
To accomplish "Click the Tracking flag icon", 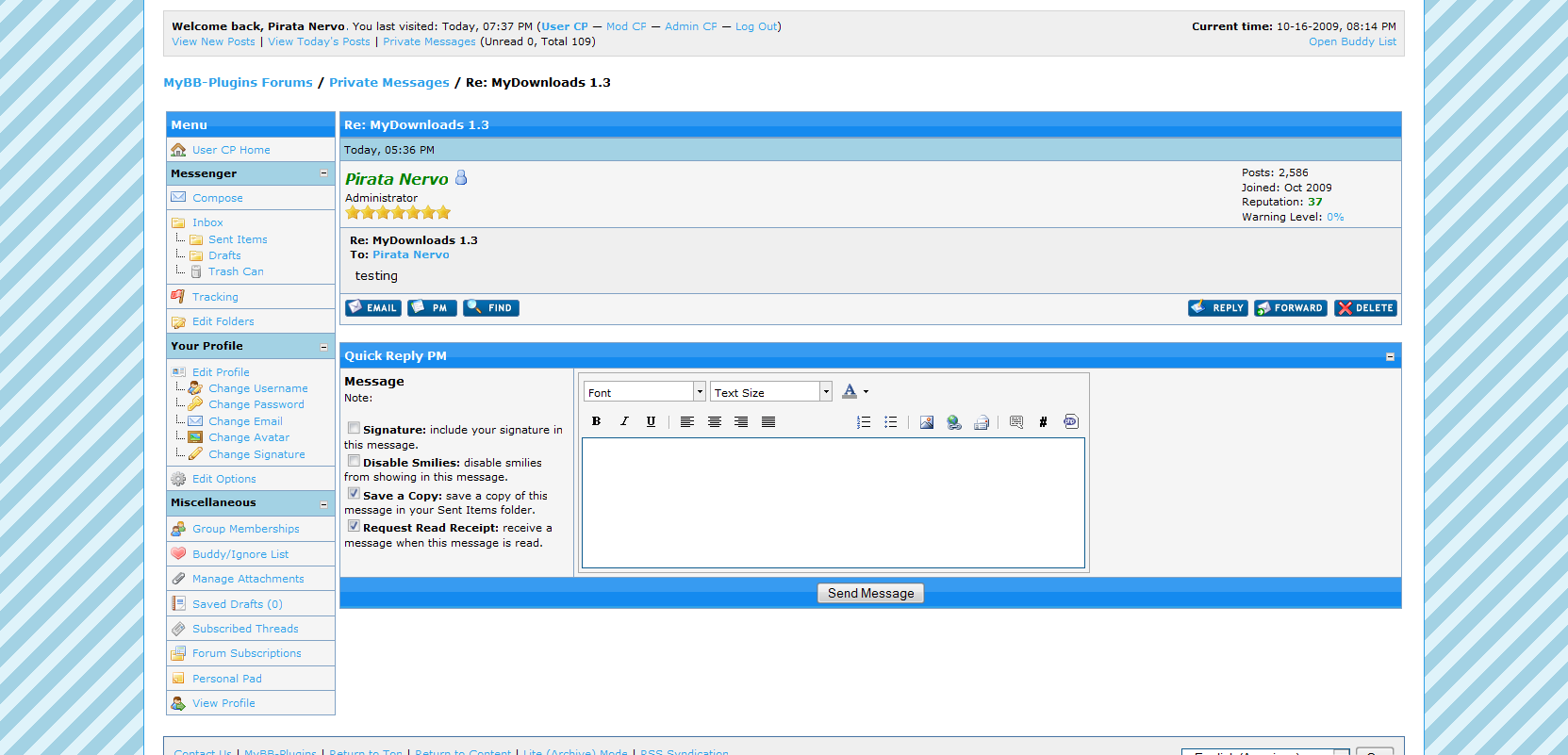I will point(178,296).
